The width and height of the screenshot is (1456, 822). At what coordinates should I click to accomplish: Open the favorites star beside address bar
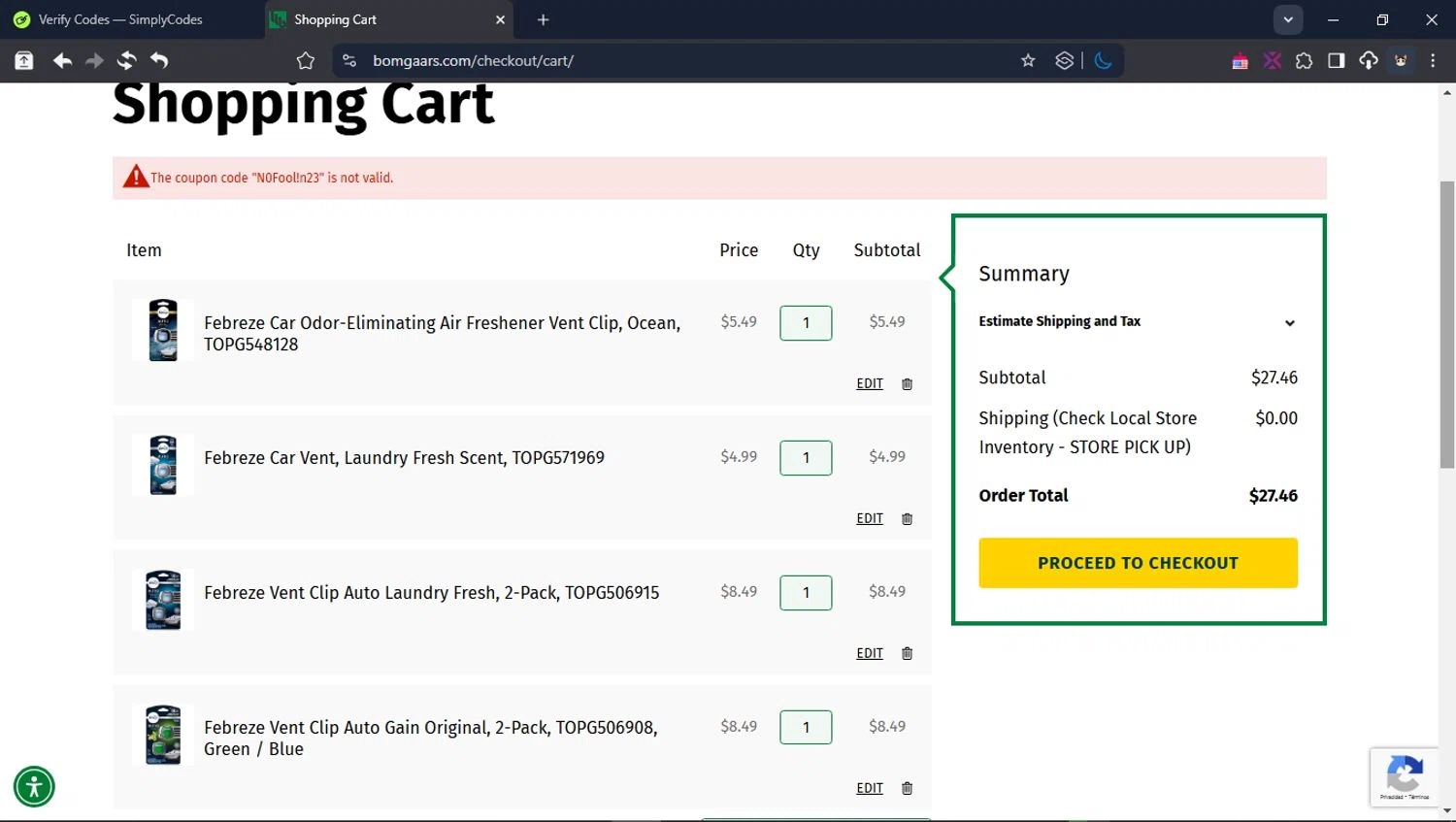point(306,60)
